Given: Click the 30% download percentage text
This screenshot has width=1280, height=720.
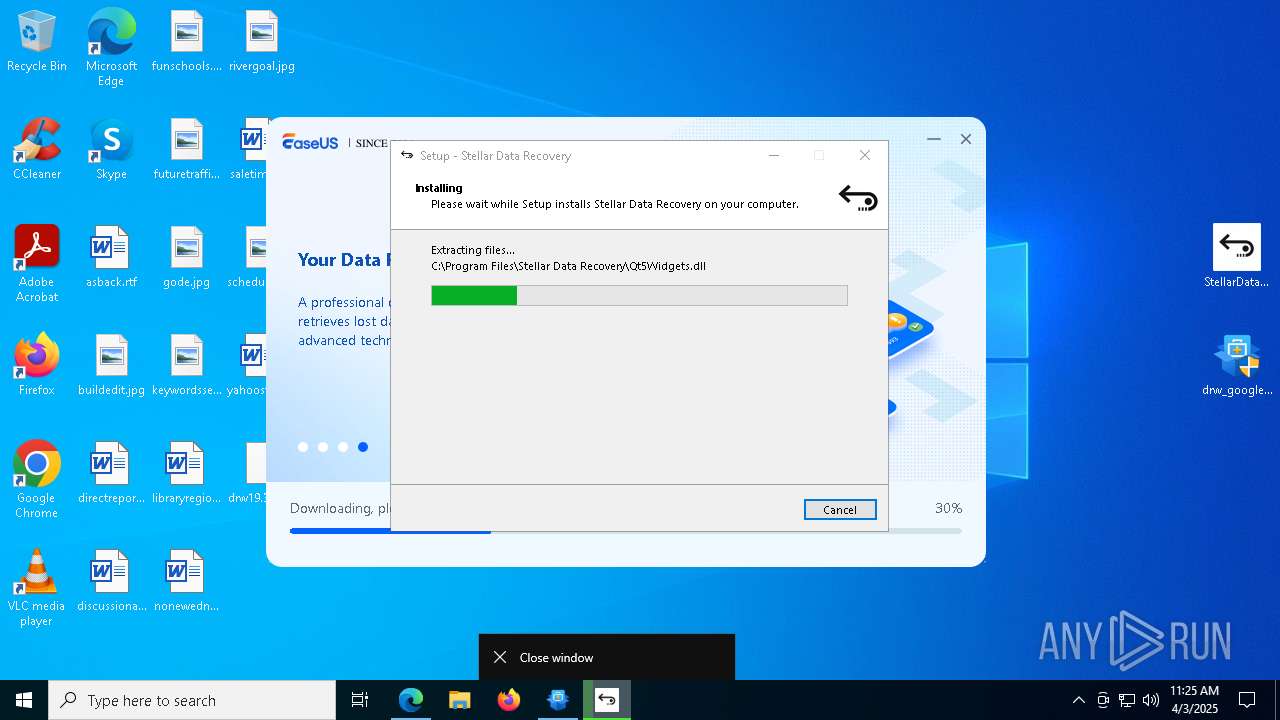Looking at the screenshot, I should [948, 508].
